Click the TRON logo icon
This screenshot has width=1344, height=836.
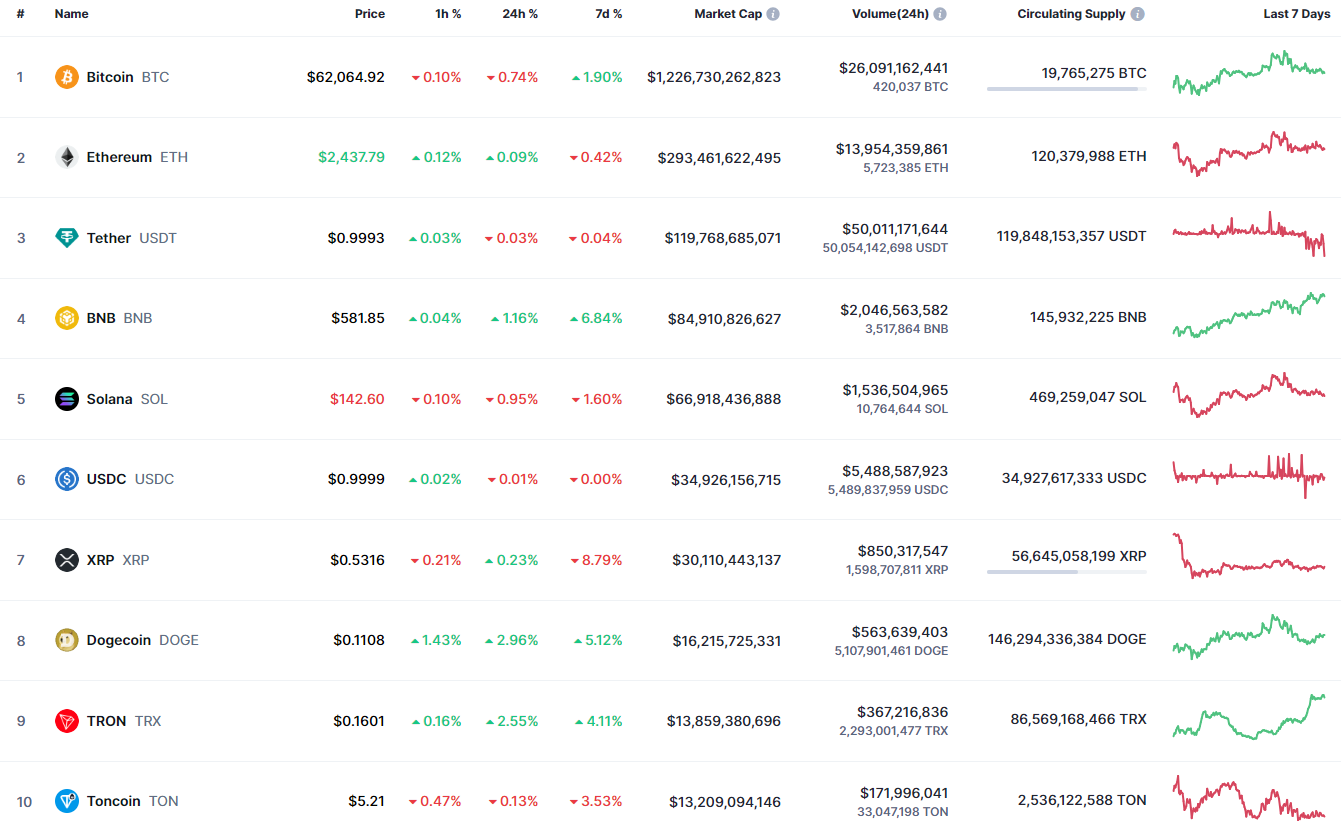67,721
